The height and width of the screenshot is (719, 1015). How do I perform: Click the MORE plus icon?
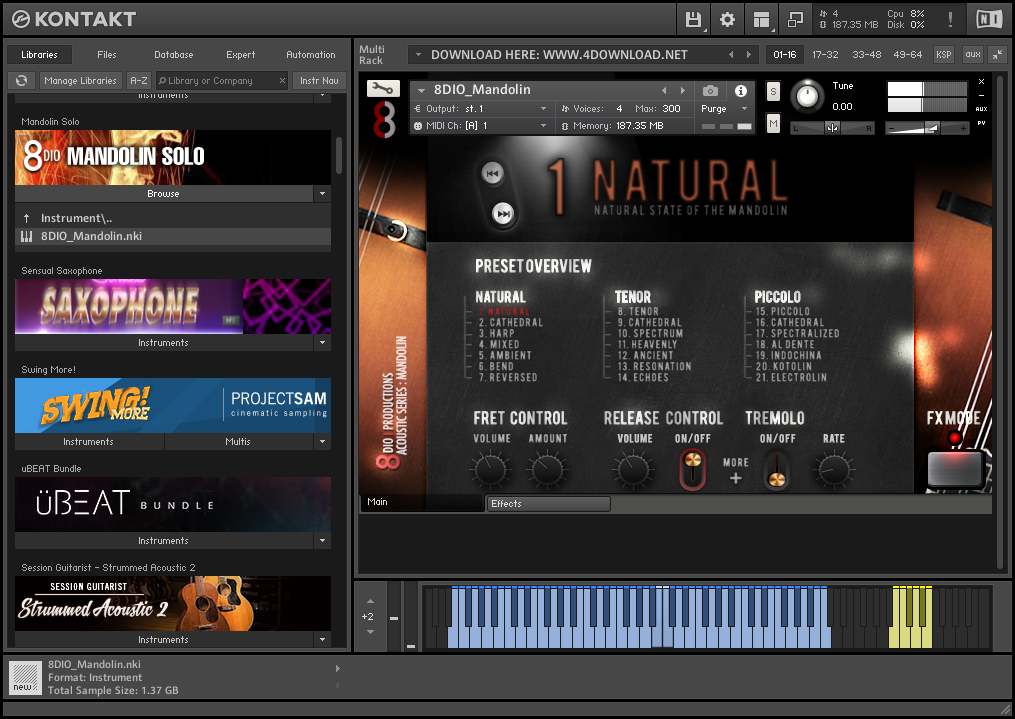pos(735,479)
